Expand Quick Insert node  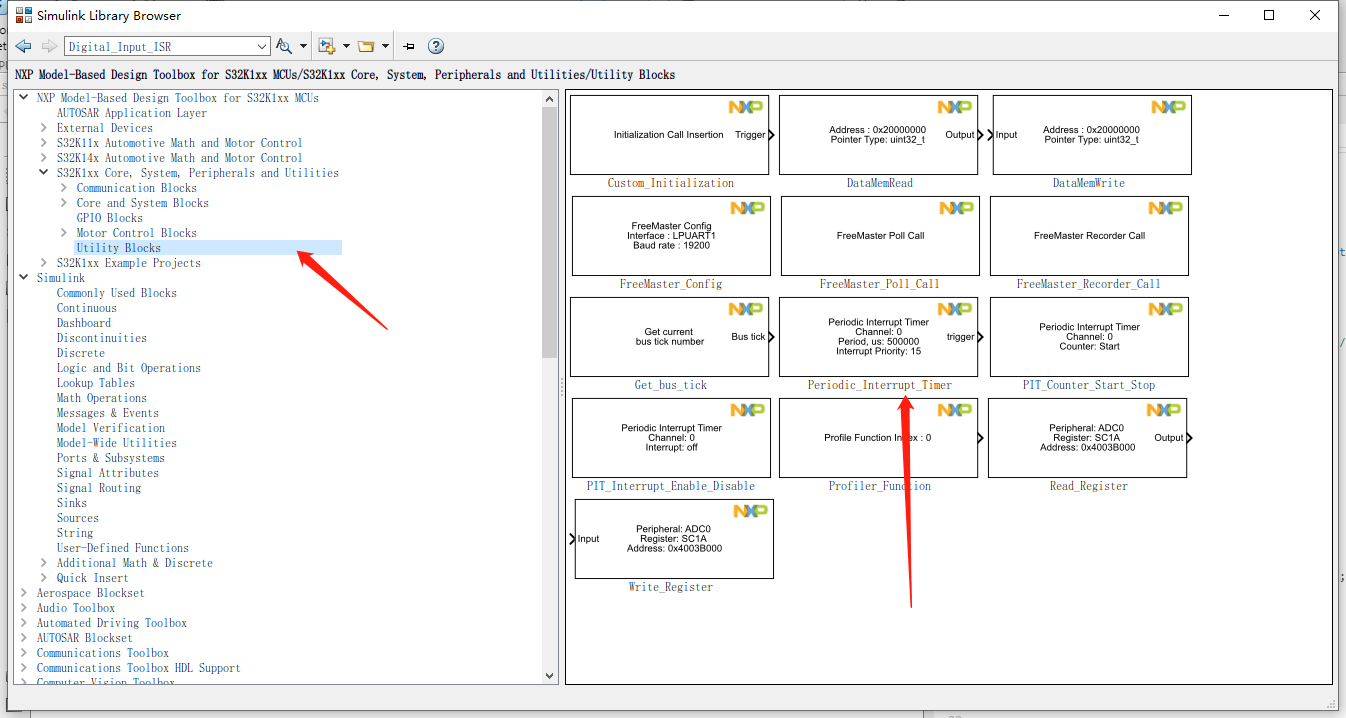tap(44, 578)
